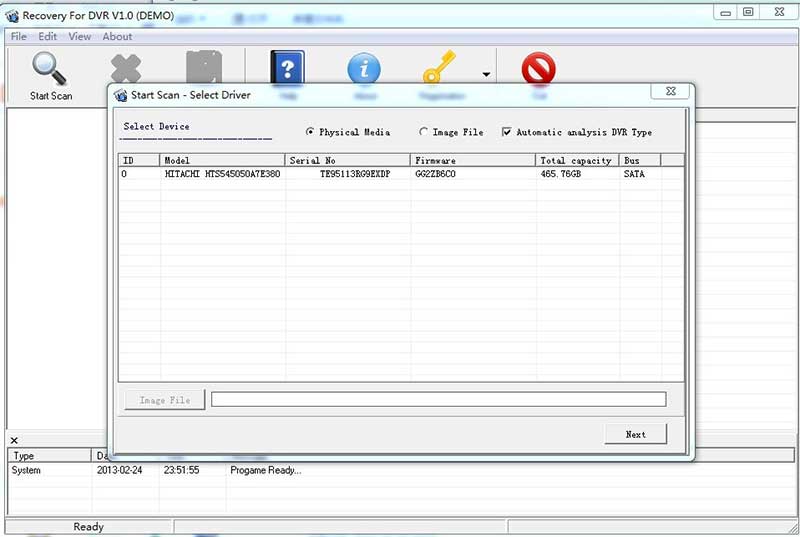800x537 pixels.
Task: Click the Type column header in log panel
Action: (x=49, y=455)
